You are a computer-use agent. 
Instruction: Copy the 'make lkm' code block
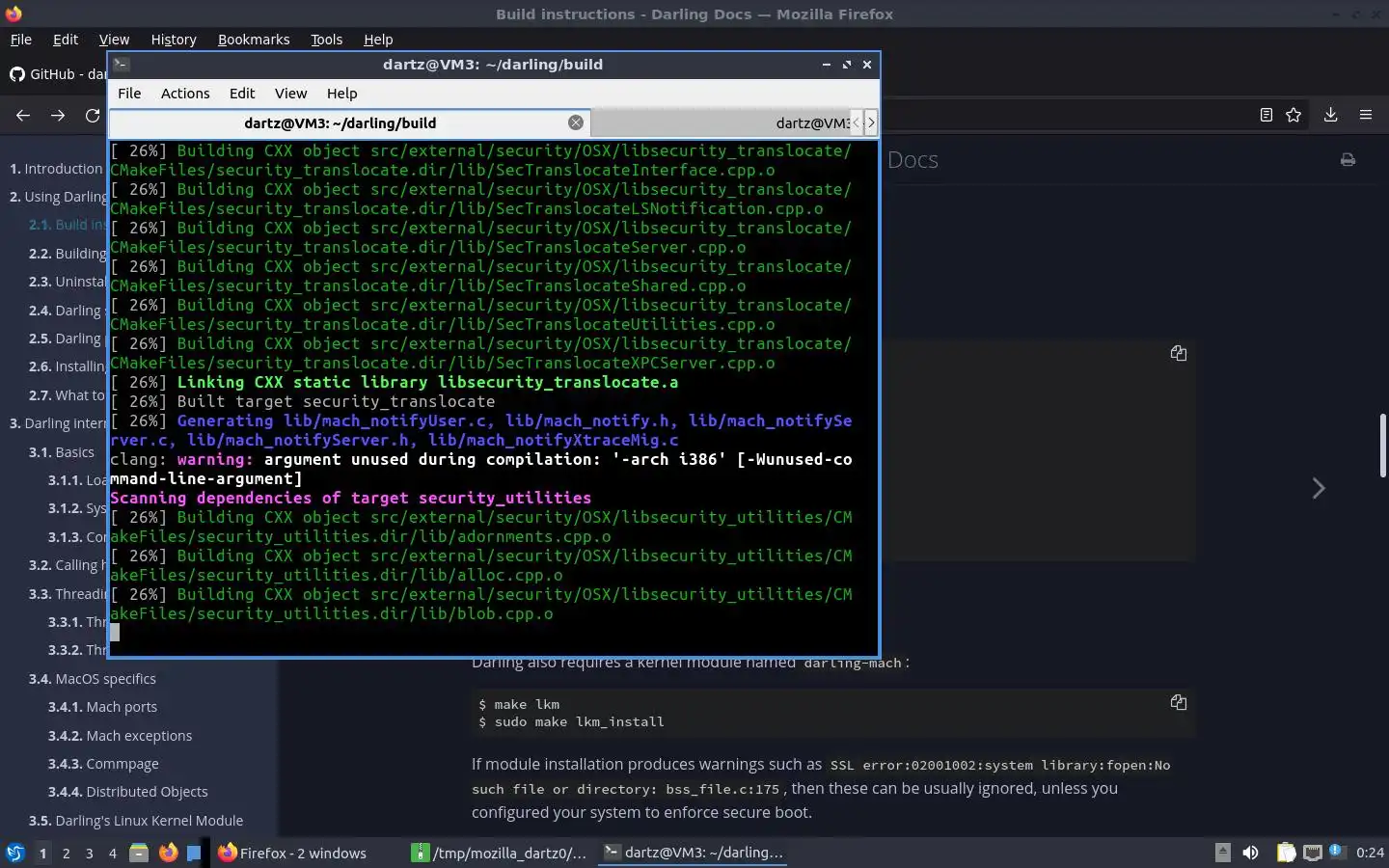[1178, 702]
